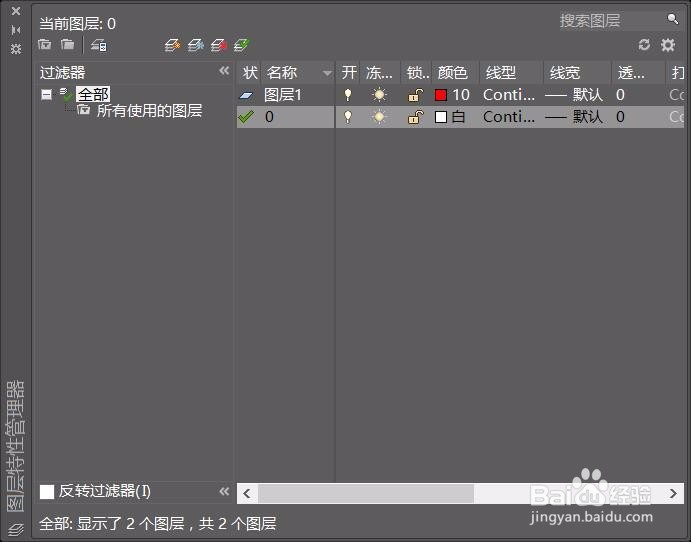Select the layer name 图层1
Viewport: 691px width, 542px height.
point(282,95)
